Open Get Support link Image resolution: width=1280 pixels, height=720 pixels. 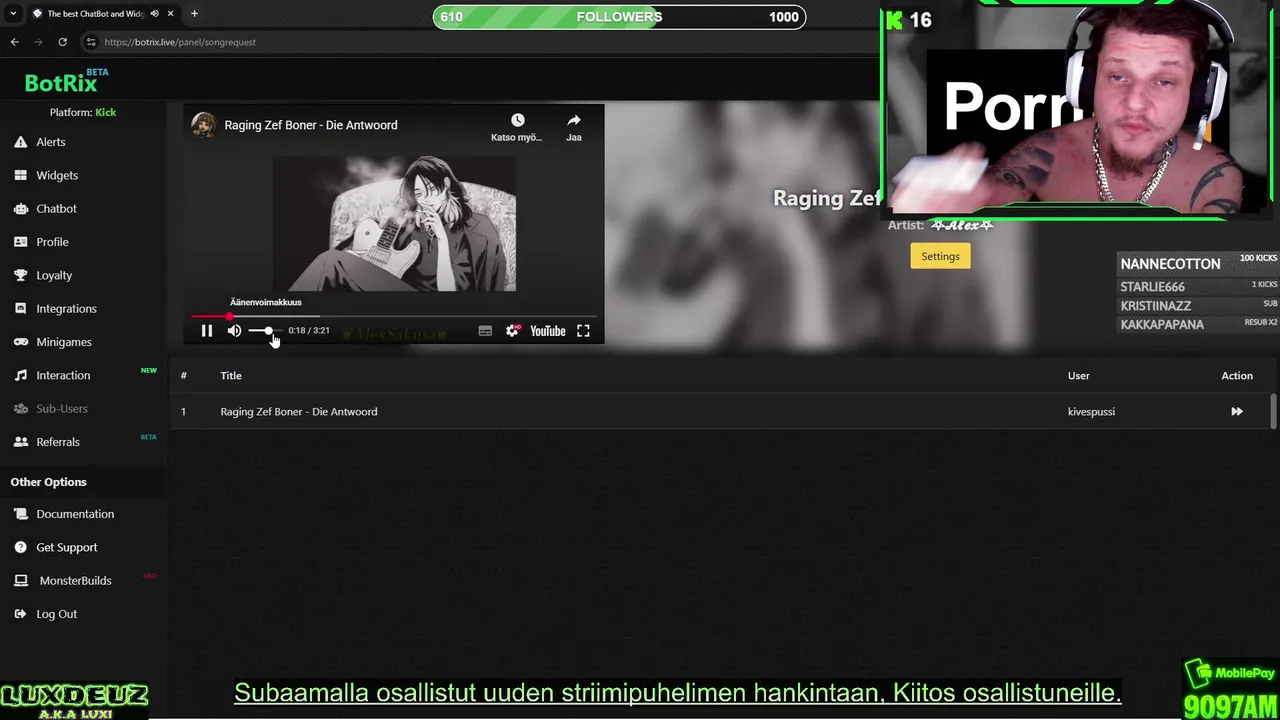(67, 547)
